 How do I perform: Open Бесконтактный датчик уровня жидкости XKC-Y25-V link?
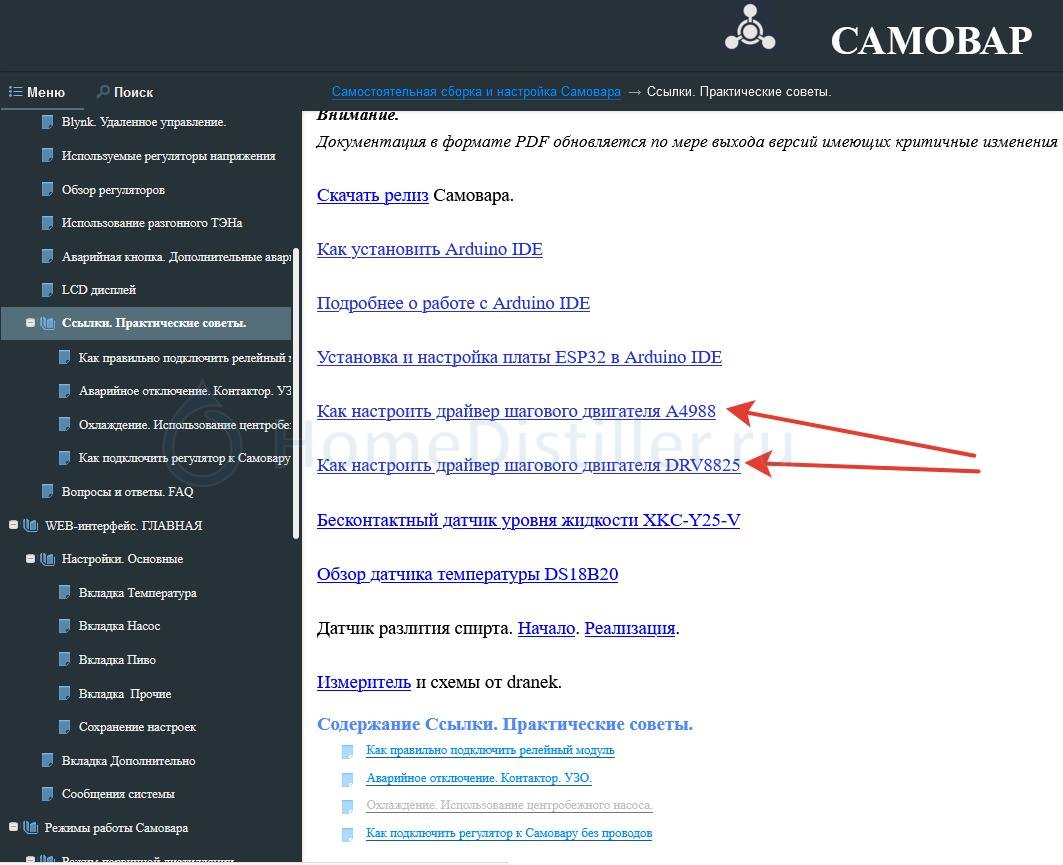[529, 520]
